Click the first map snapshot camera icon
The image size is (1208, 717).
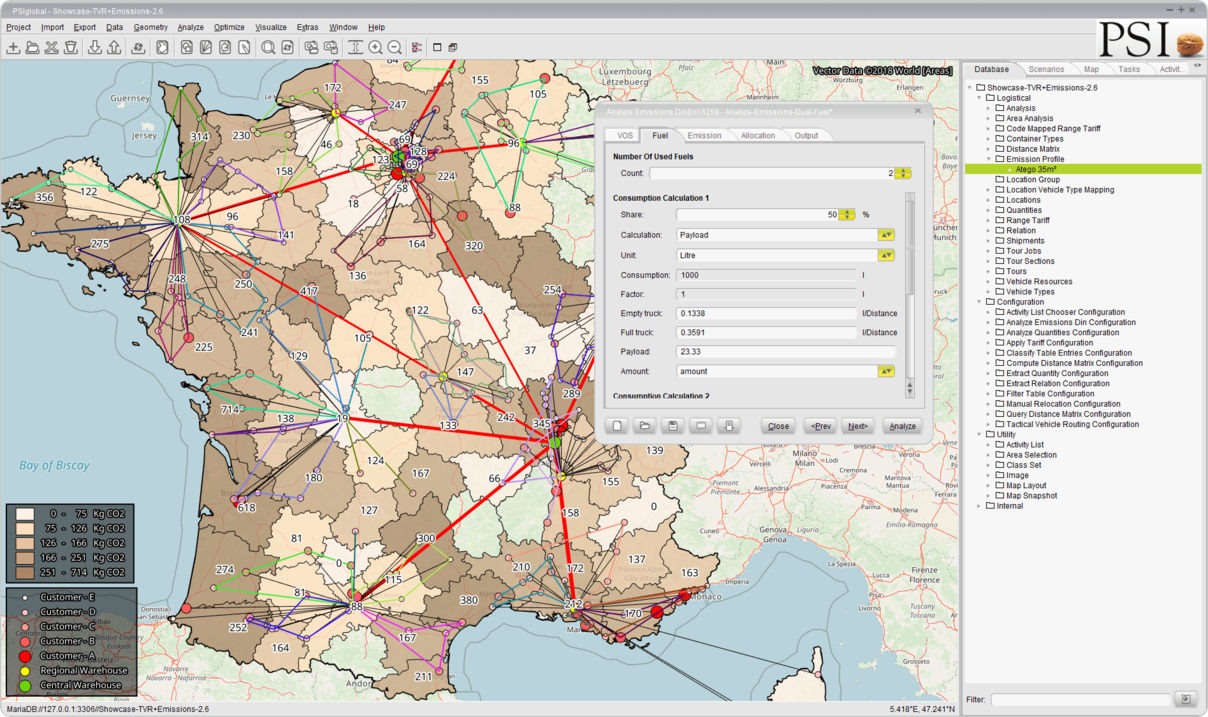click(x=311, y=47)
